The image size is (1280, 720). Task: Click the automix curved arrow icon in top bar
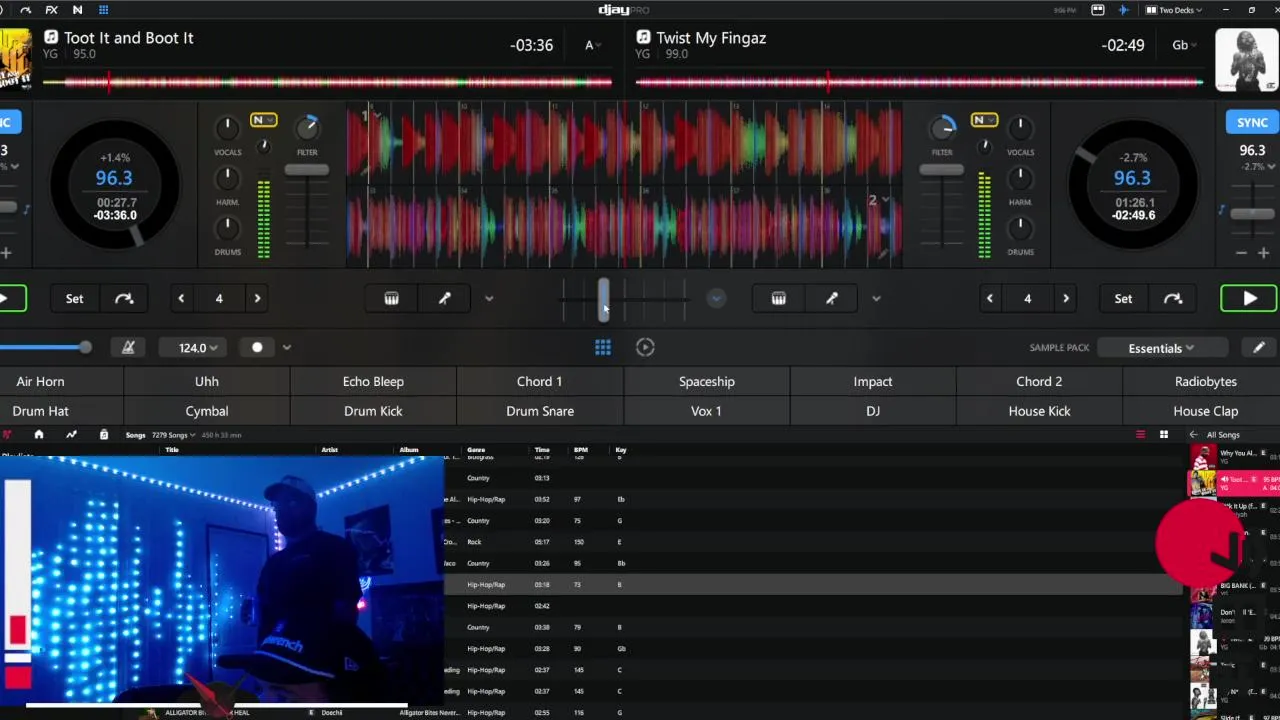25,10
